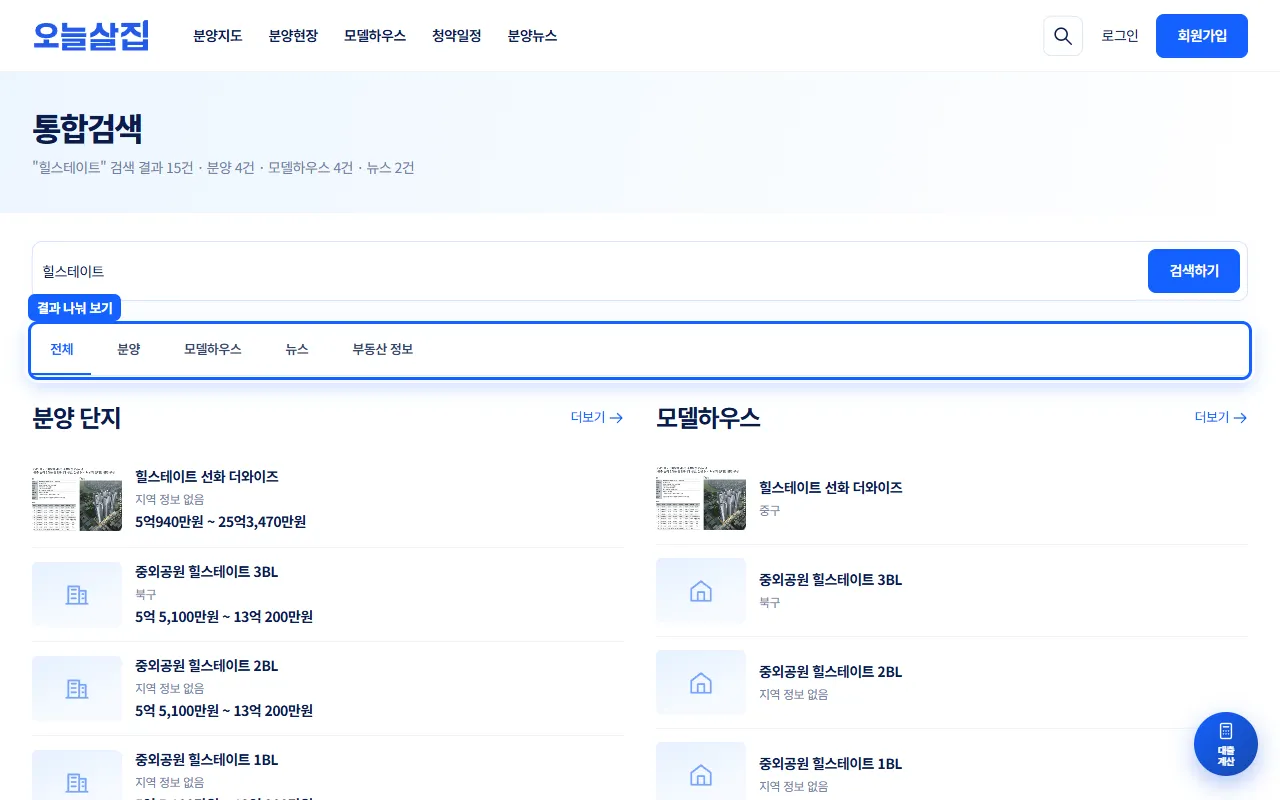
Task: Click building icon for 중외공원 힐스테이트 2BL 분양
Action: coord(77,689)
